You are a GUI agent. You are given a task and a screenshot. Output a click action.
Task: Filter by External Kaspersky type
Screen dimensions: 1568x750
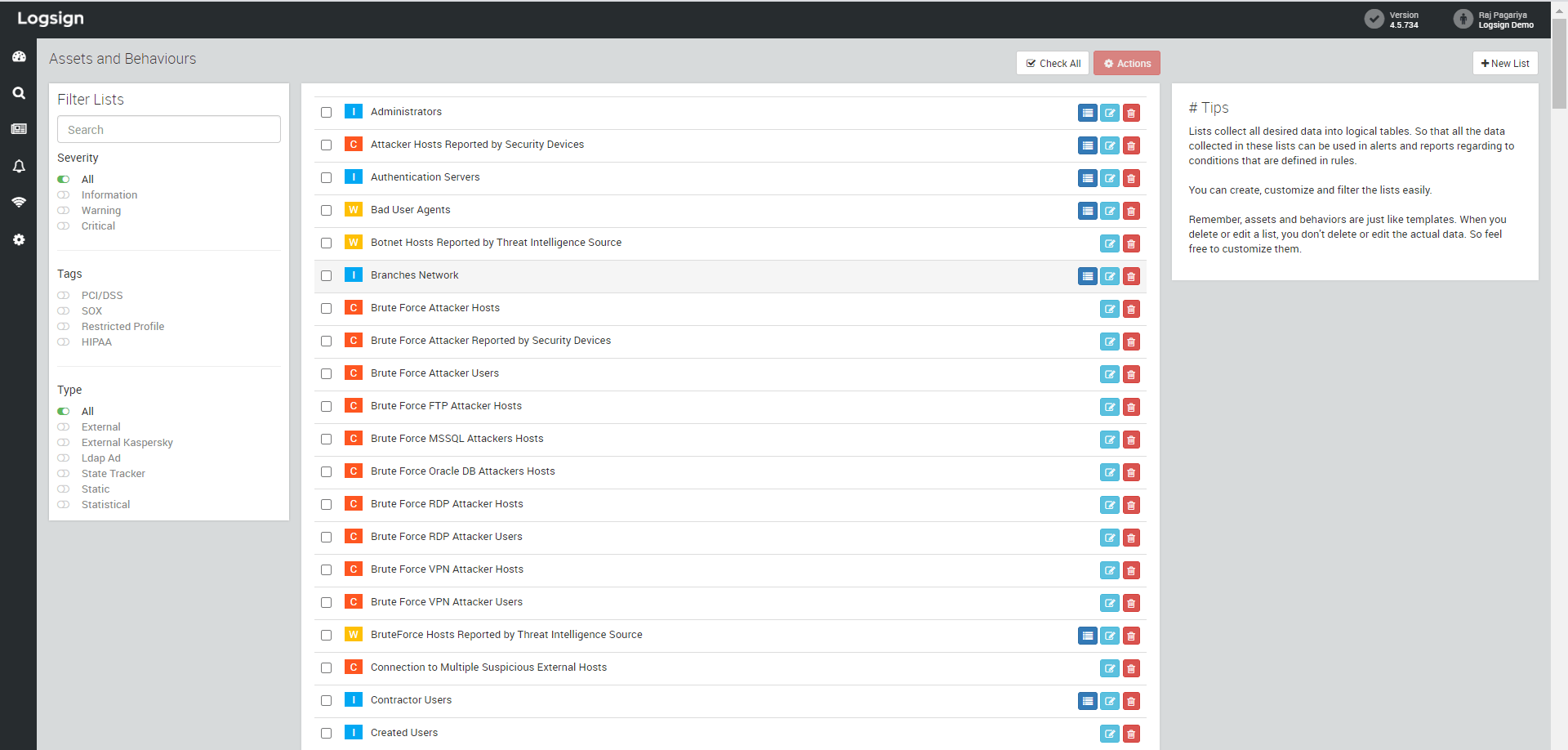(64, 443)
